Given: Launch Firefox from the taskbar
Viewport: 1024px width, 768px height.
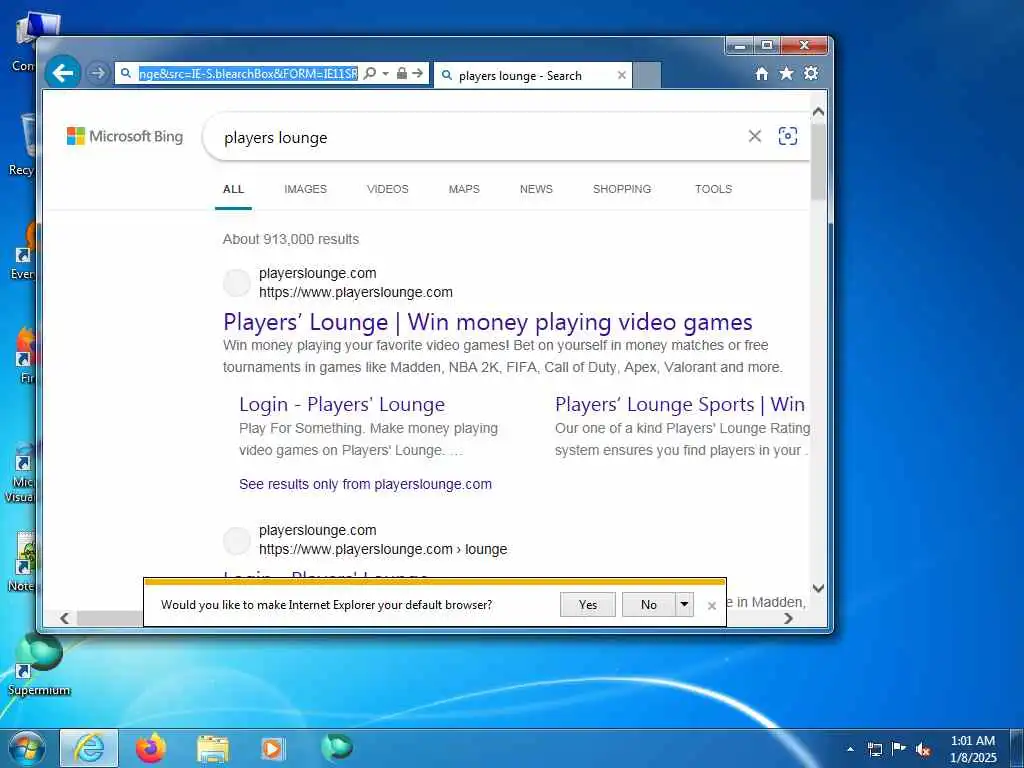Looking at the screenshot, I should [x=151, y=748].
